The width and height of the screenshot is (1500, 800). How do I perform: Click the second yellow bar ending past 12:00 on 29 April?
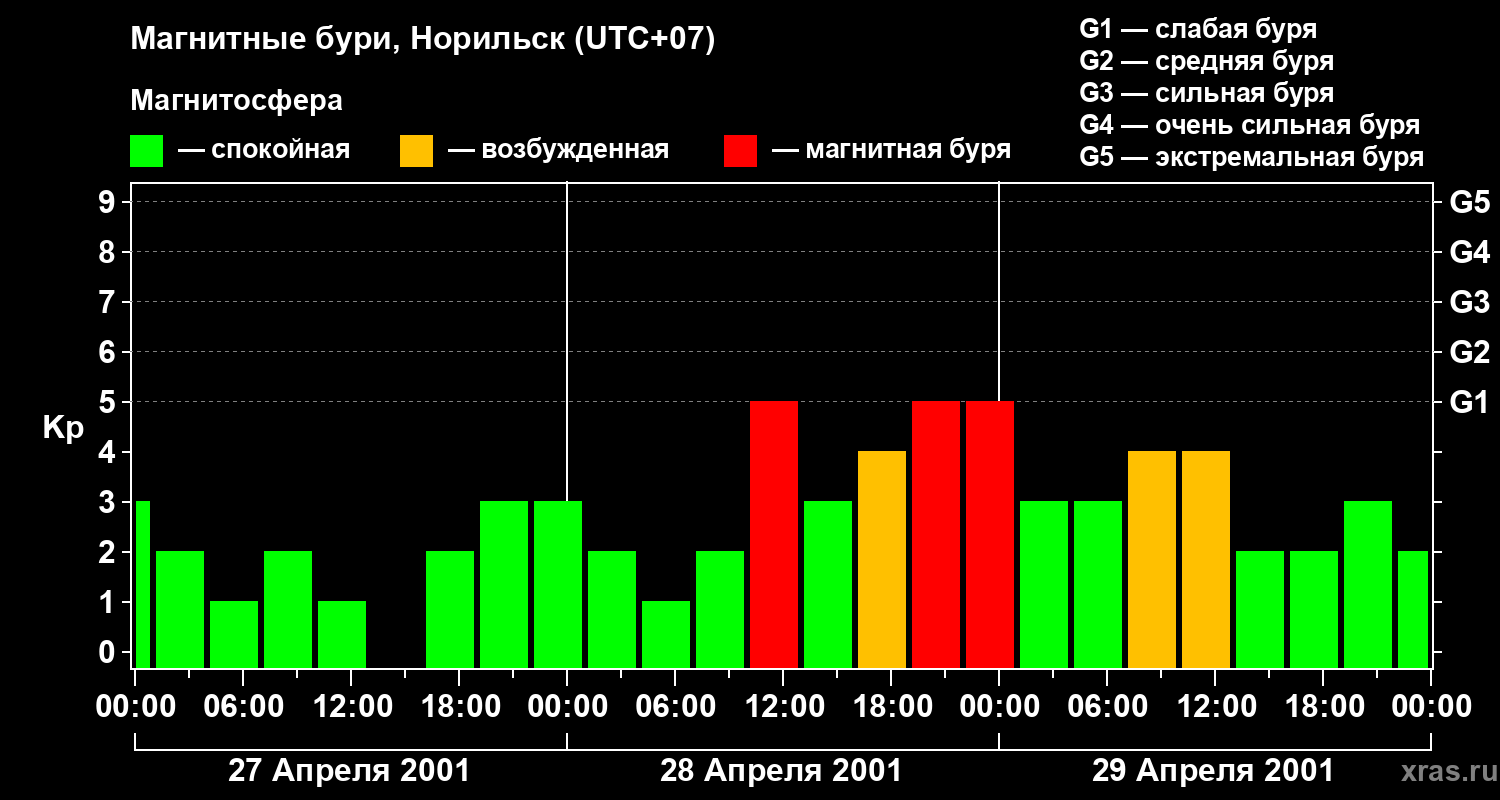[x=1206, y=560]
